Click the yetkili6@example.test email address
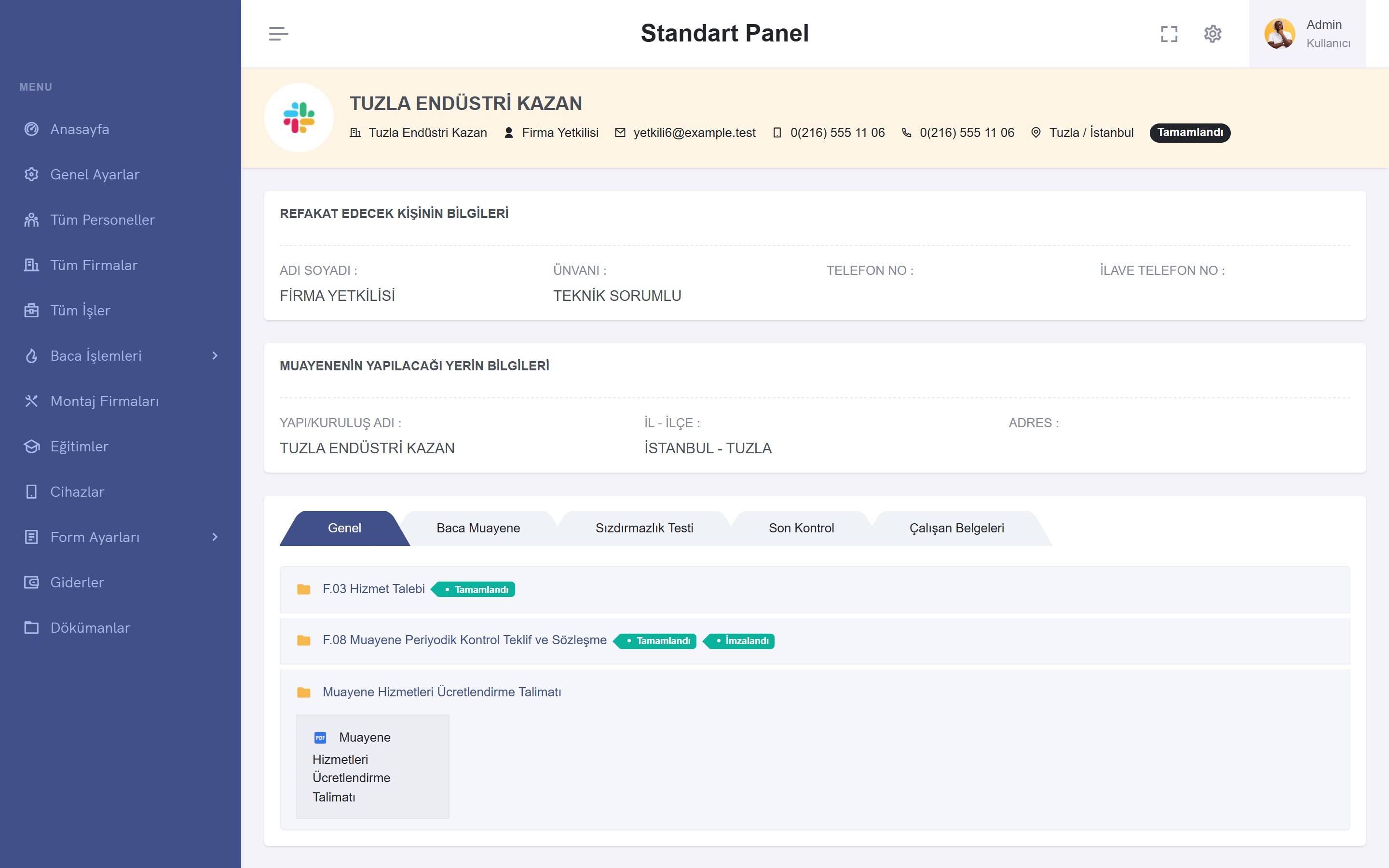 pos(694,133)
